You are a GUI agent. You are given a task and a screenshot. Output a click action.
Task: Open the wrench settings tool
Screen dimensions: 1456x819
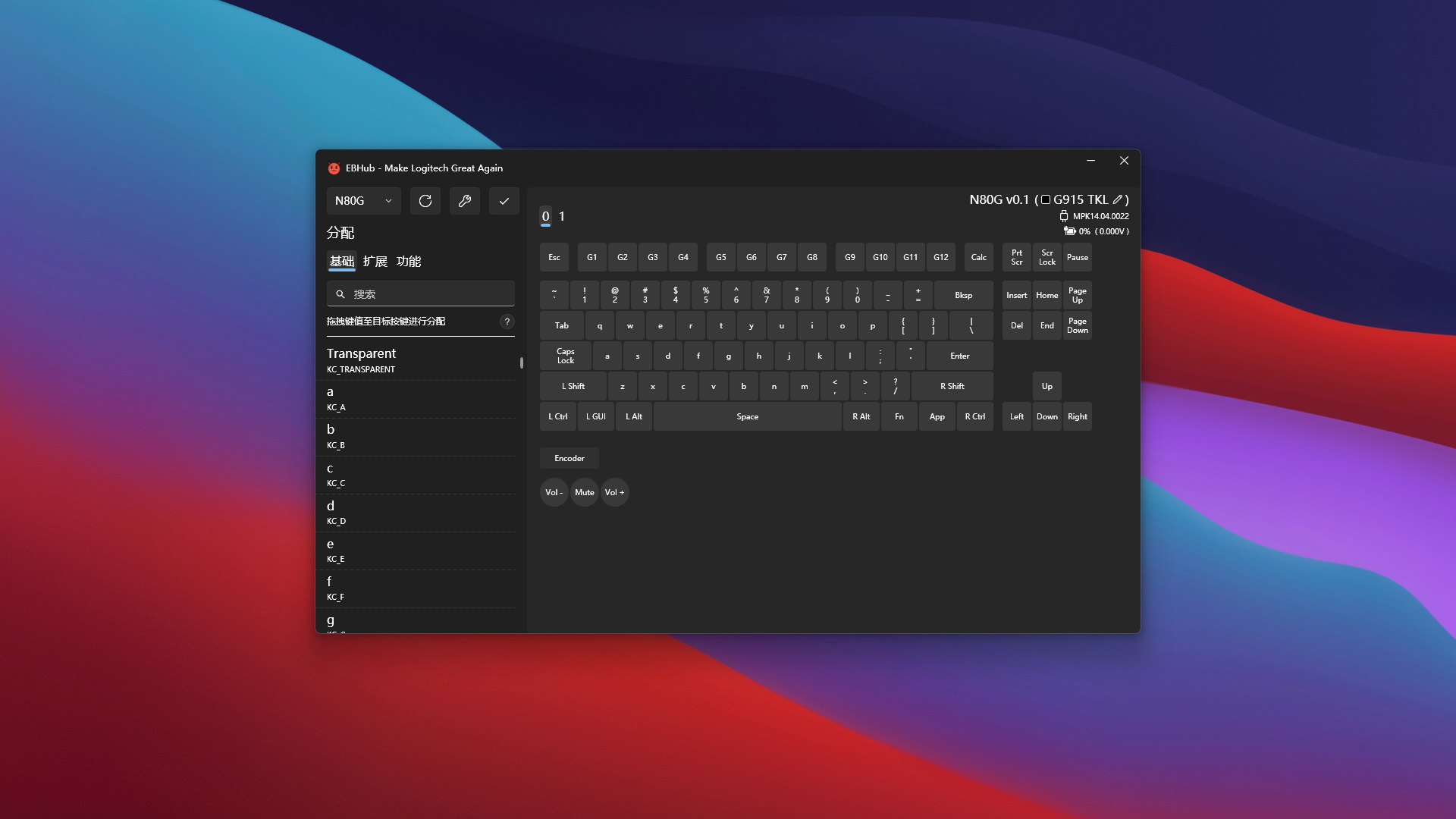[465, 201]
